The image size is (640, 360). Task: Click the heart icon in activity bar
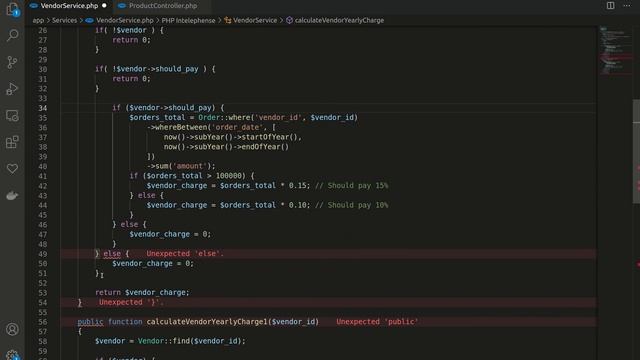tap(12, 169)
